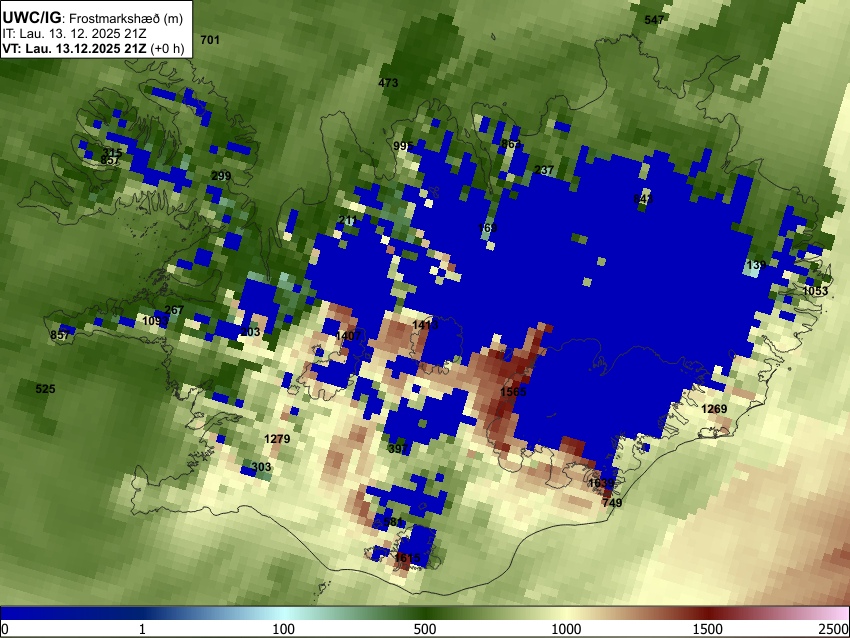
Task: Click the '1053' height value on the map
Action: point(815,291)
